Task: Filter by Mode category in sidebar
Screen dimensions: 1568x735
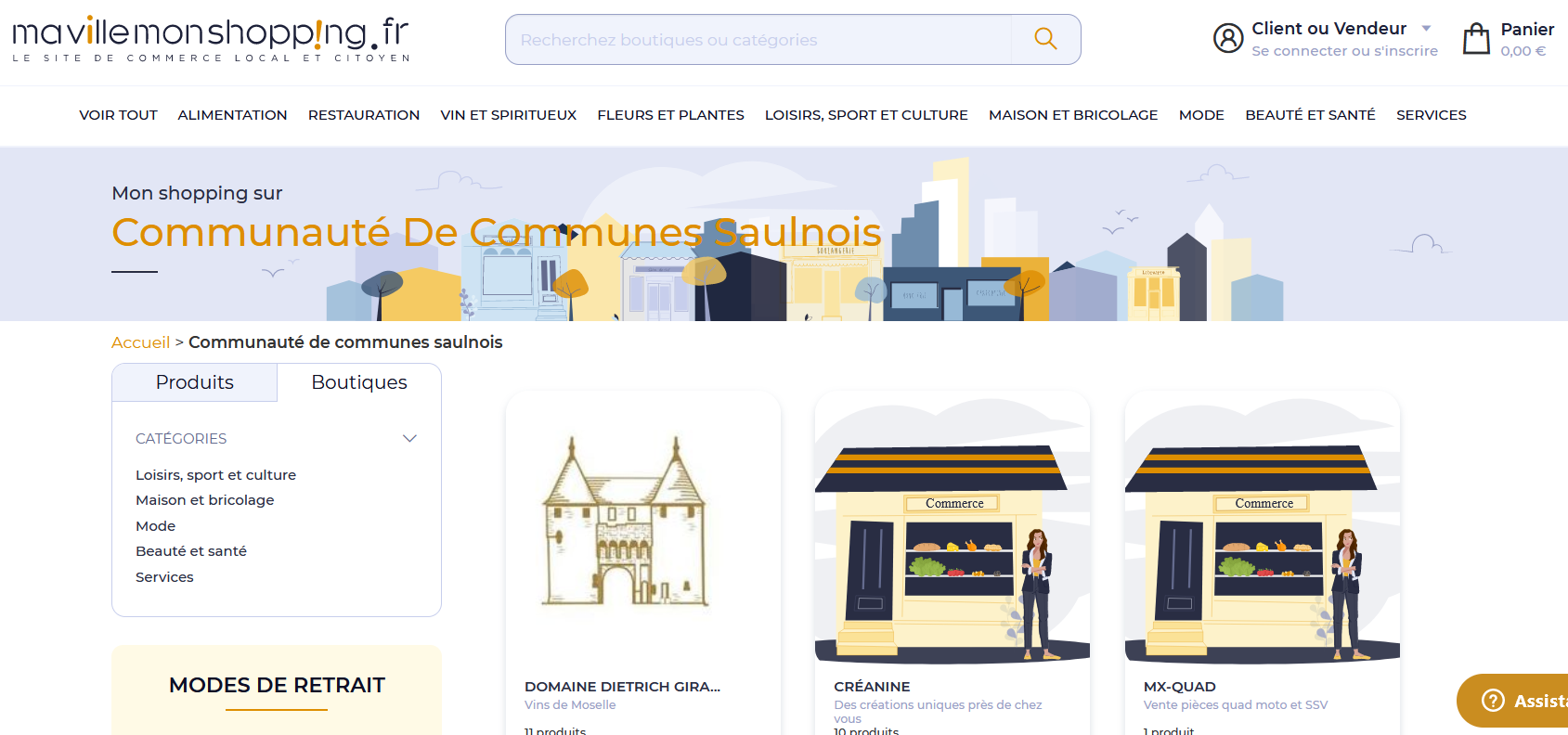Action: [155, 526]
